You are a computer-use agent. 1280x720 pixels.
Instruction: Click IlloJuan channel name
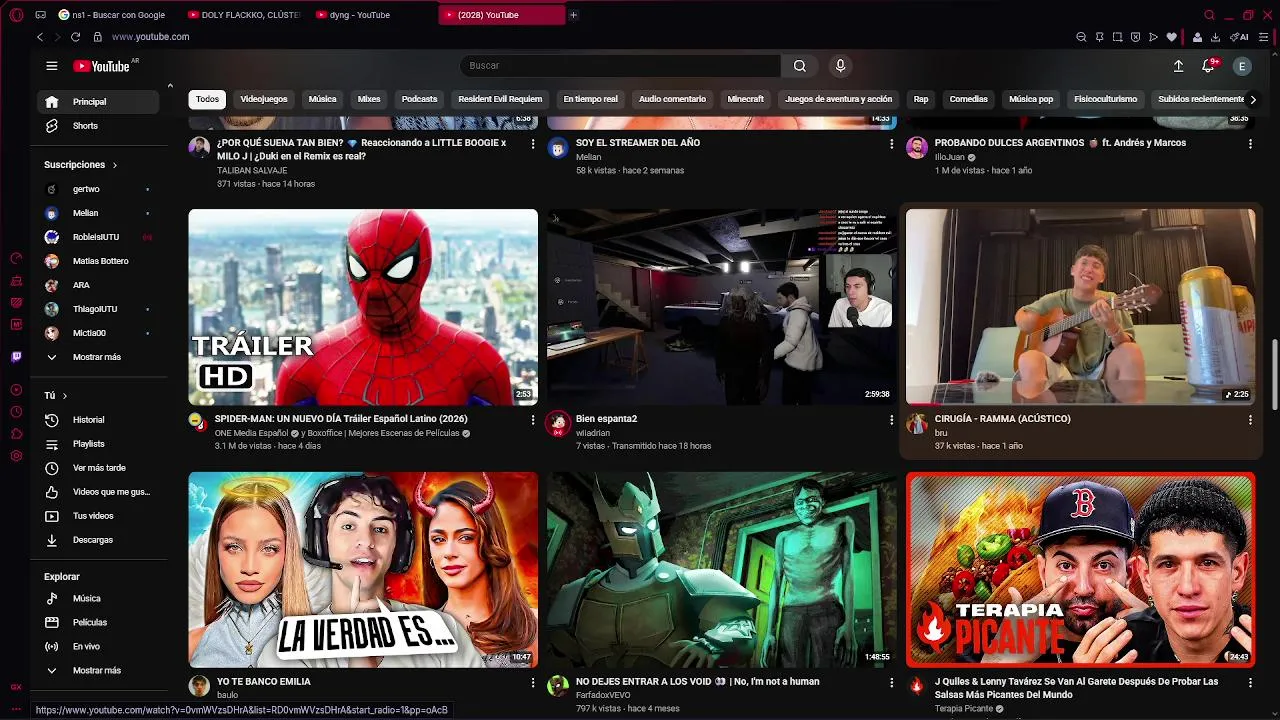click(949, 157)
